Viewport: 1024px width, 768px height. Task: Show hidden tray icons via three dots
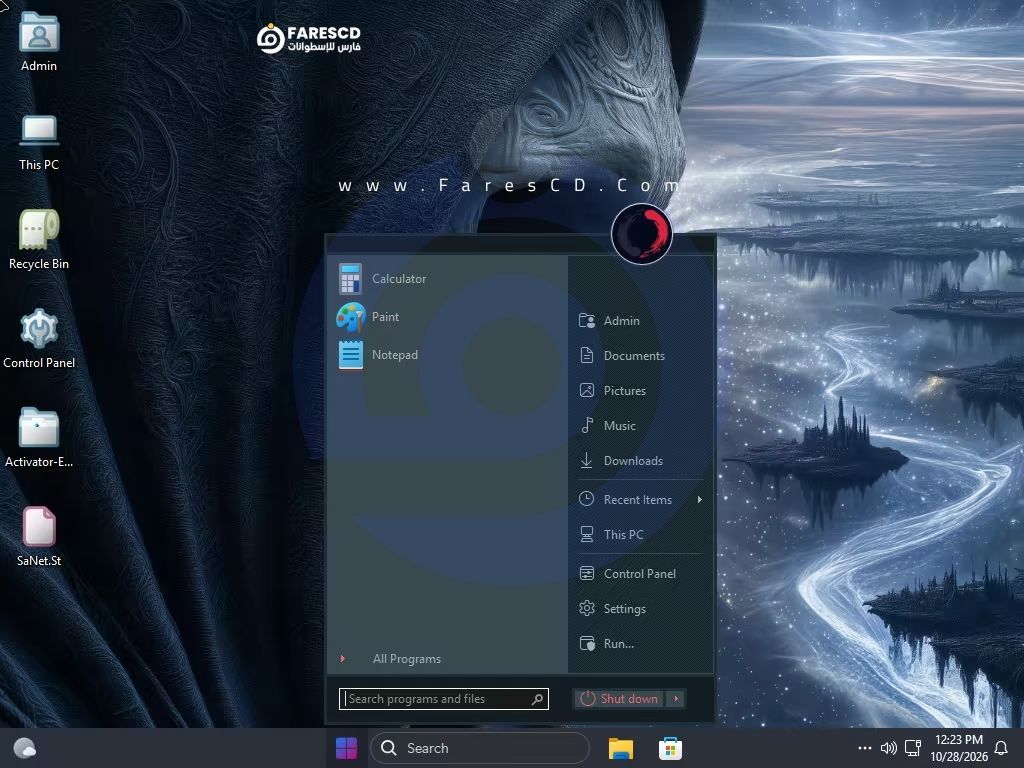tap(865, 748)
